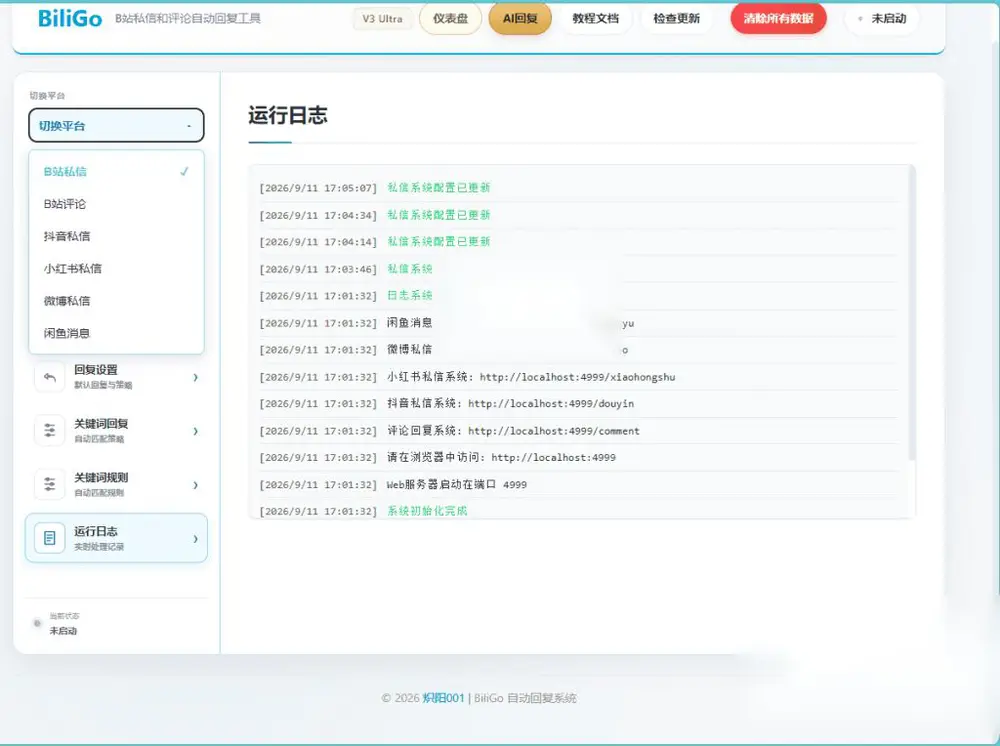Open 教程文档 tutorial docs
Viewport: 1000px width, 746px height.
[595, 18]
